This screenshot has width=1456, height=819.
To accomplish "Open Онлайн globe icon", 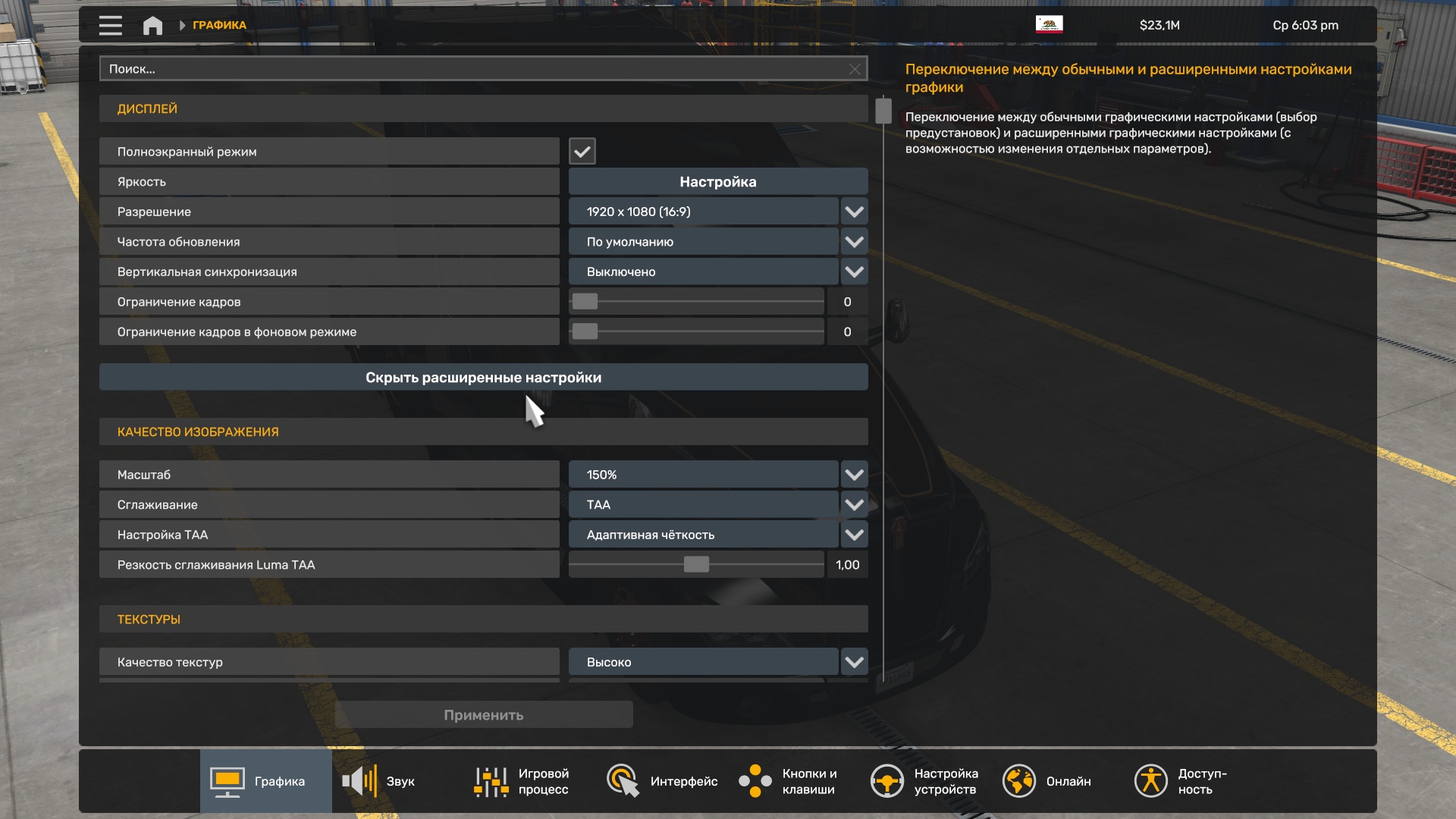I will click(1018, 781).
